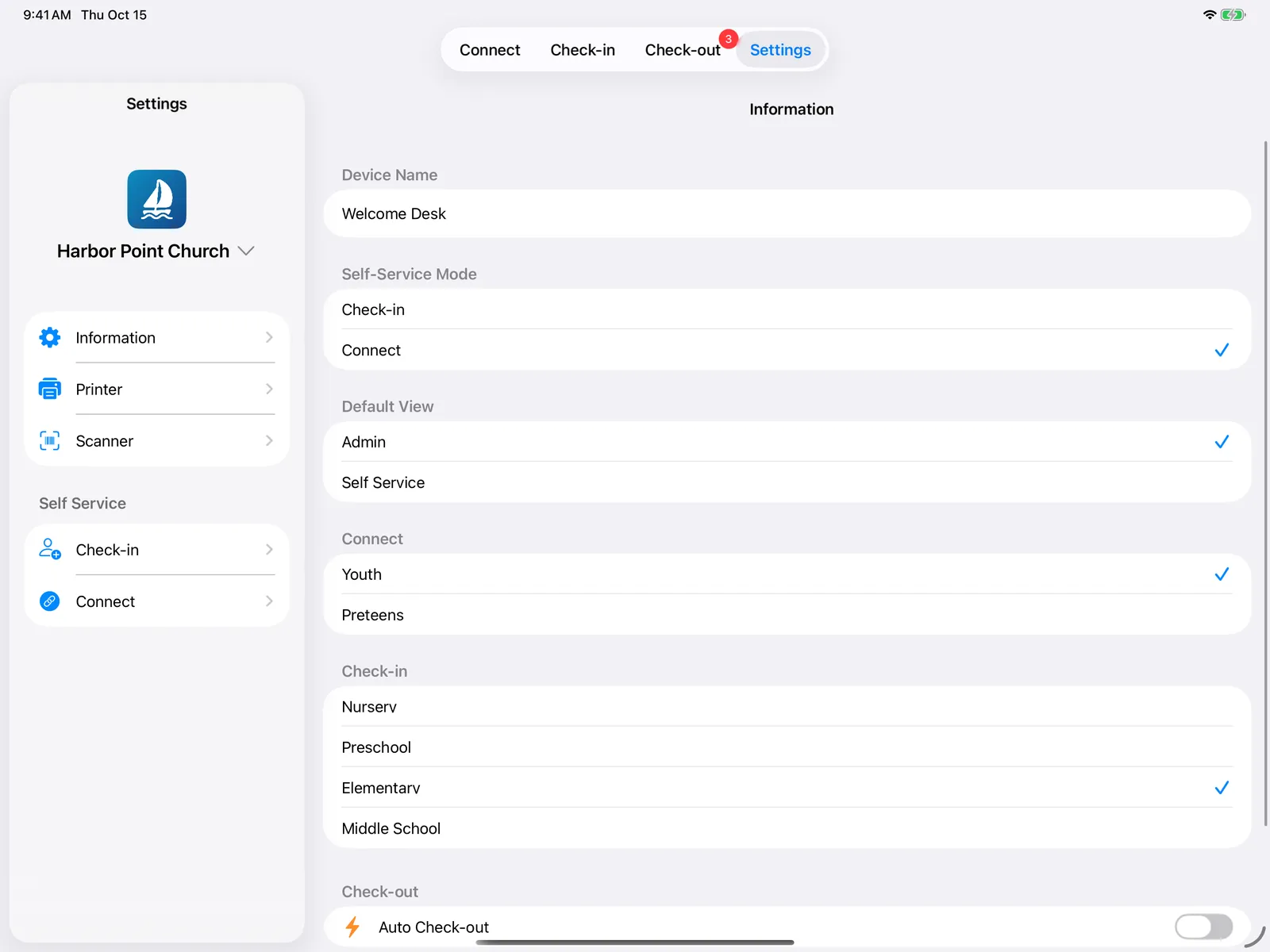Click the Printer icon in sidebar
1270x952 pixels.
pos(49,389)
